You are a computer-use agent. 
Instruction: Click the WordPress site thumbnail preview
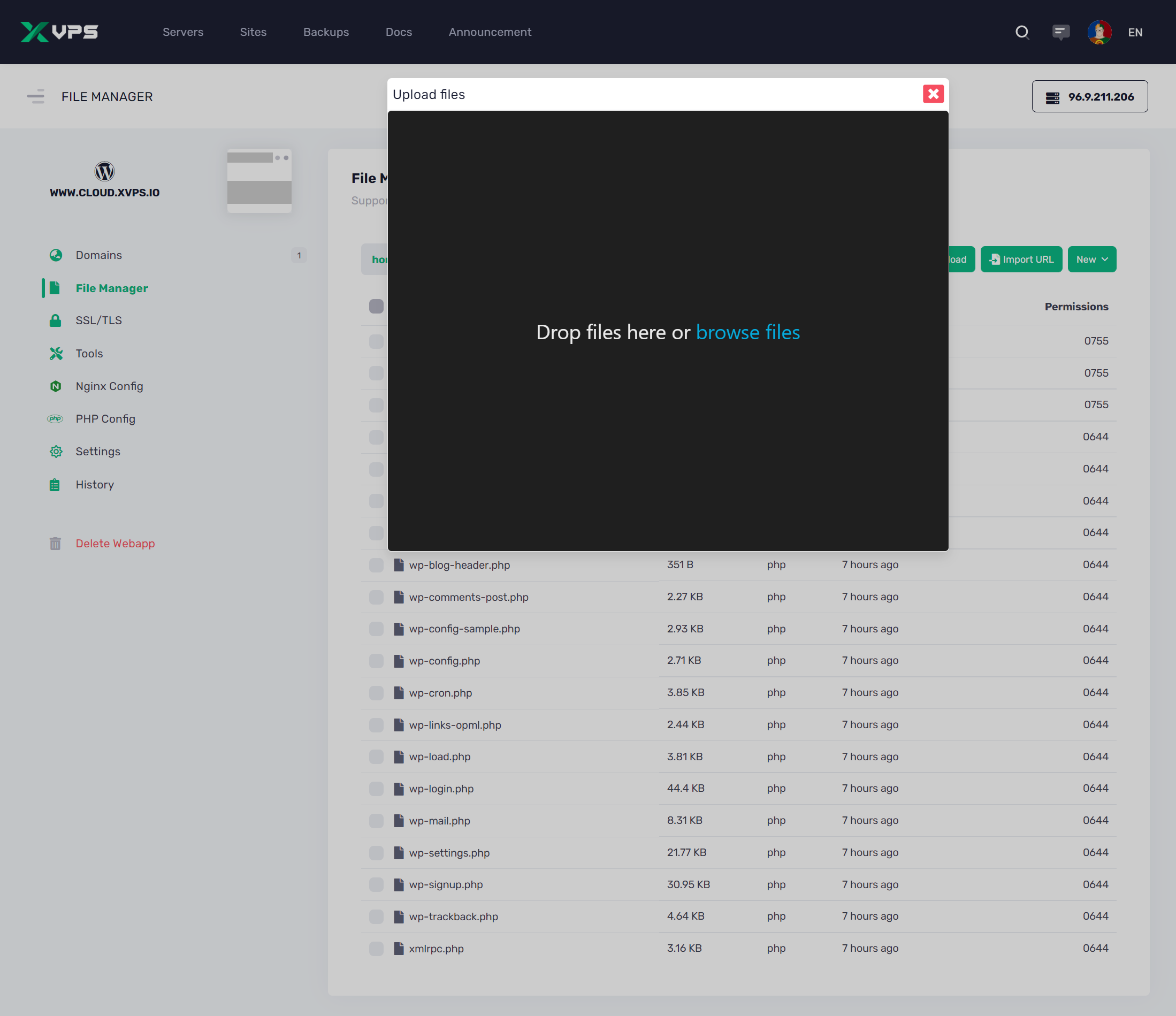point(259,180)
